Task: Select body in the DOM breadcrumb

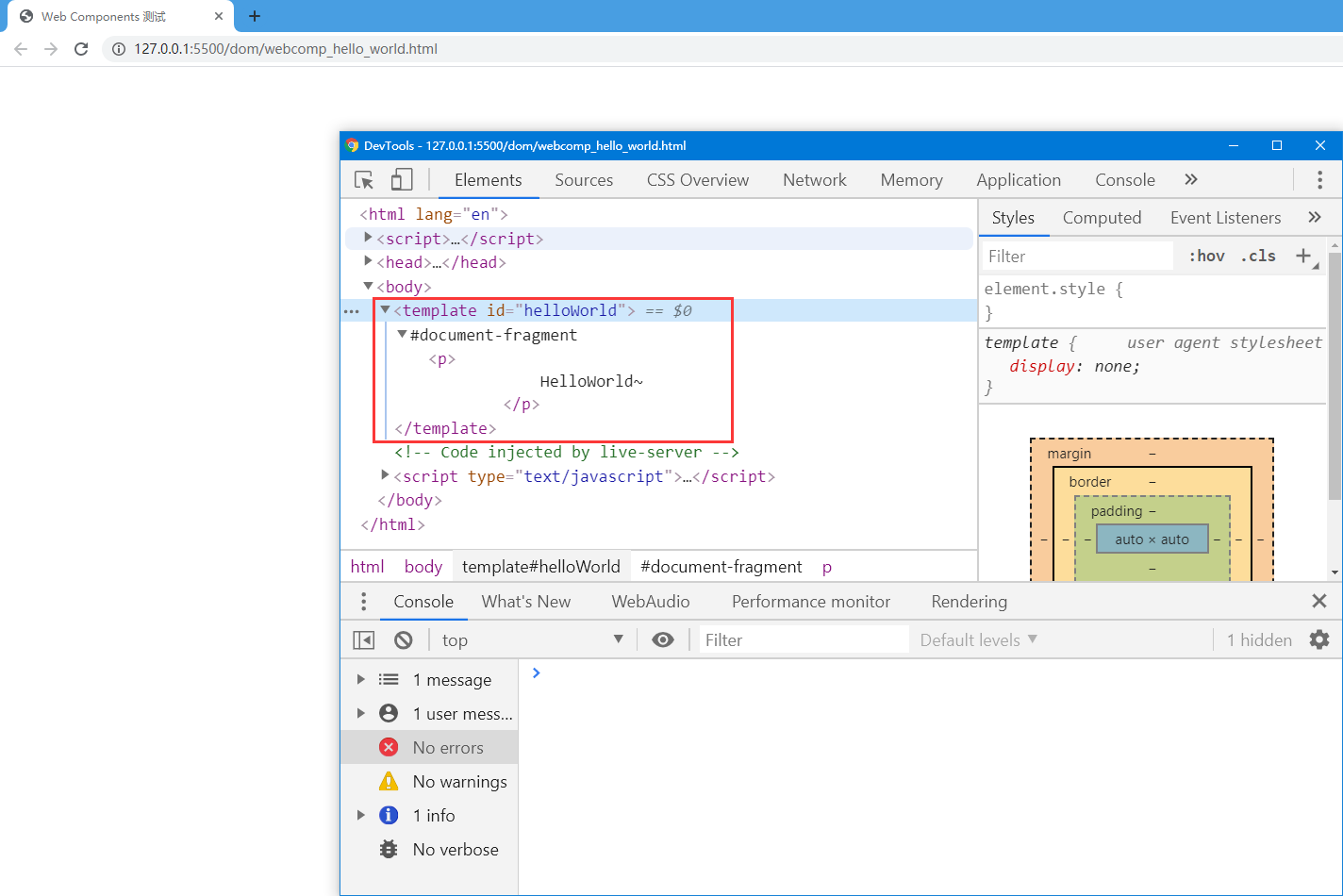Action: [423, 566]
